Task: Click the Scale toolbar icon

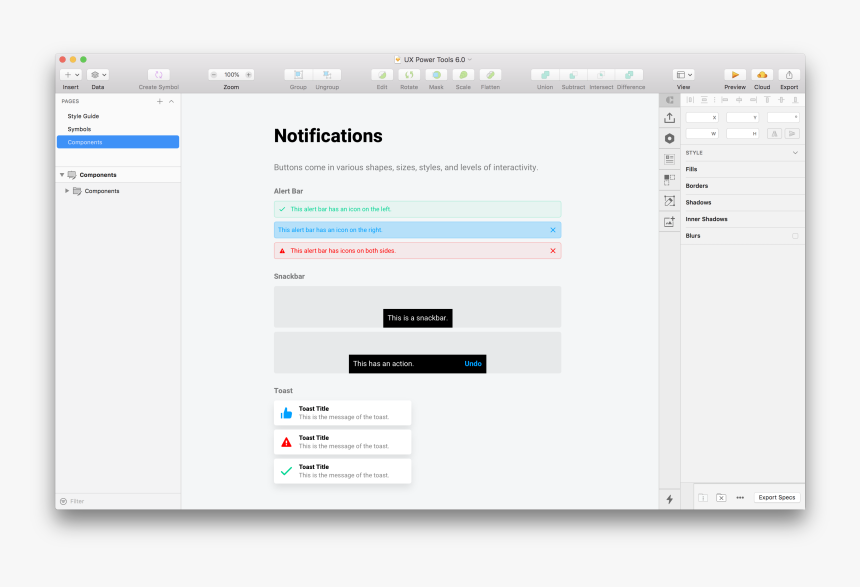Action: coord(463,75)
